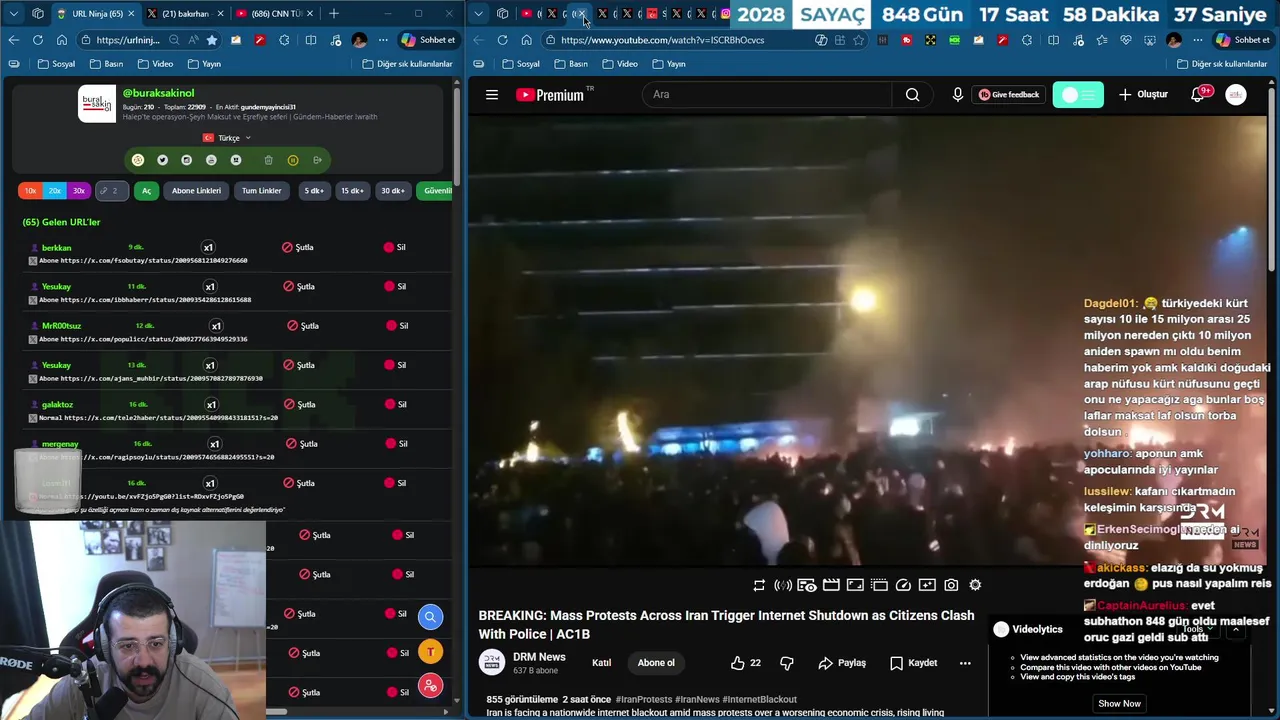Show Abone Linkleri

click(196, 191)
